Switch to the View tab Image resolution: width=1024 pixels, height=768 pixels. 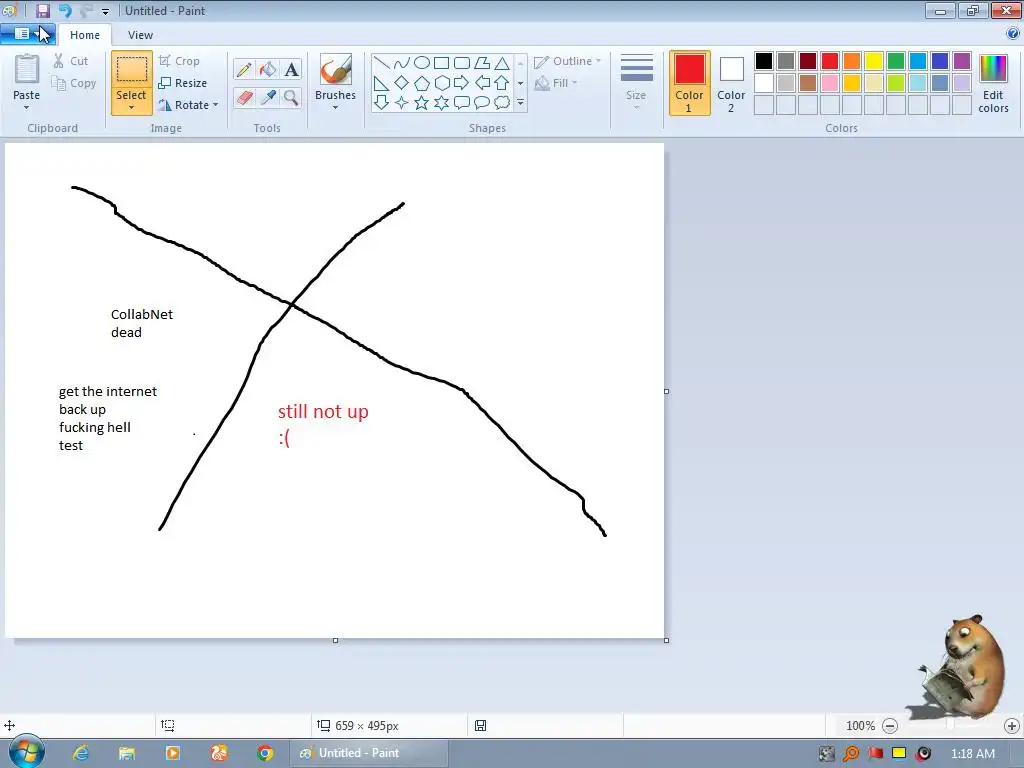point(140,35)
